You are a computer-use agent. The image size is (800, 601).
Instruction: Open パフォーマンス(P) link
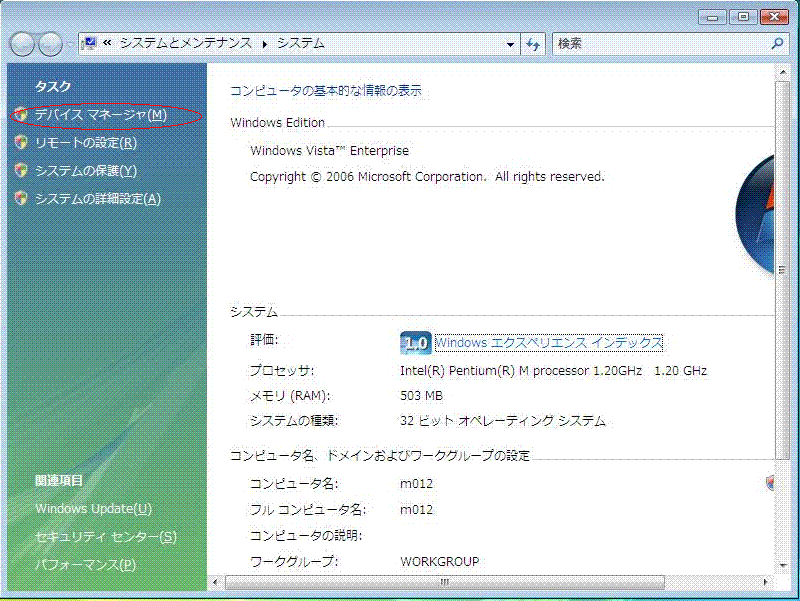point(85,565)
